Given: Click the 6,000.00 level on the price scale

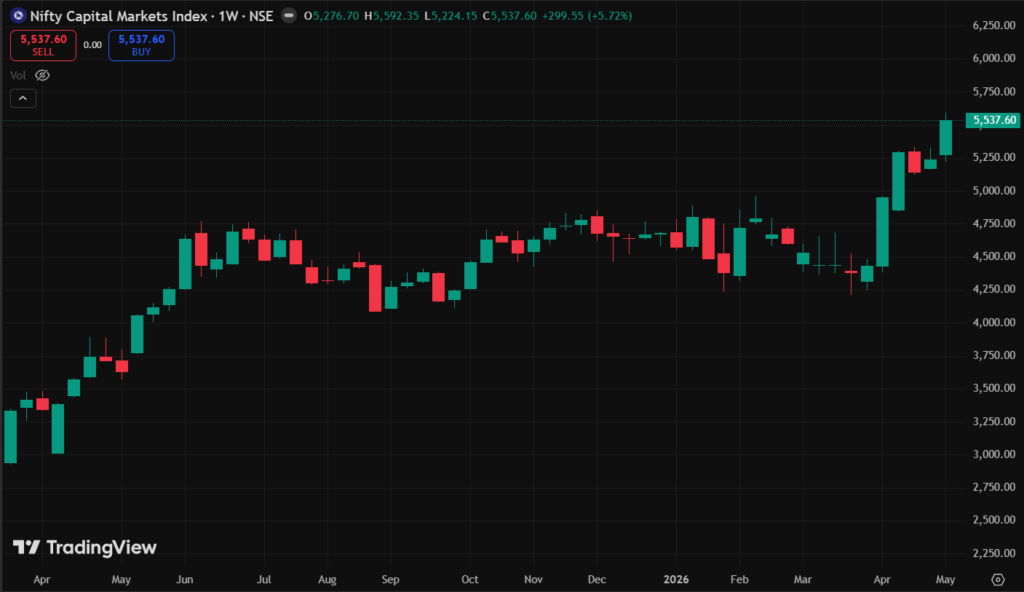Looking at the screenshot, I should [994, 58].
